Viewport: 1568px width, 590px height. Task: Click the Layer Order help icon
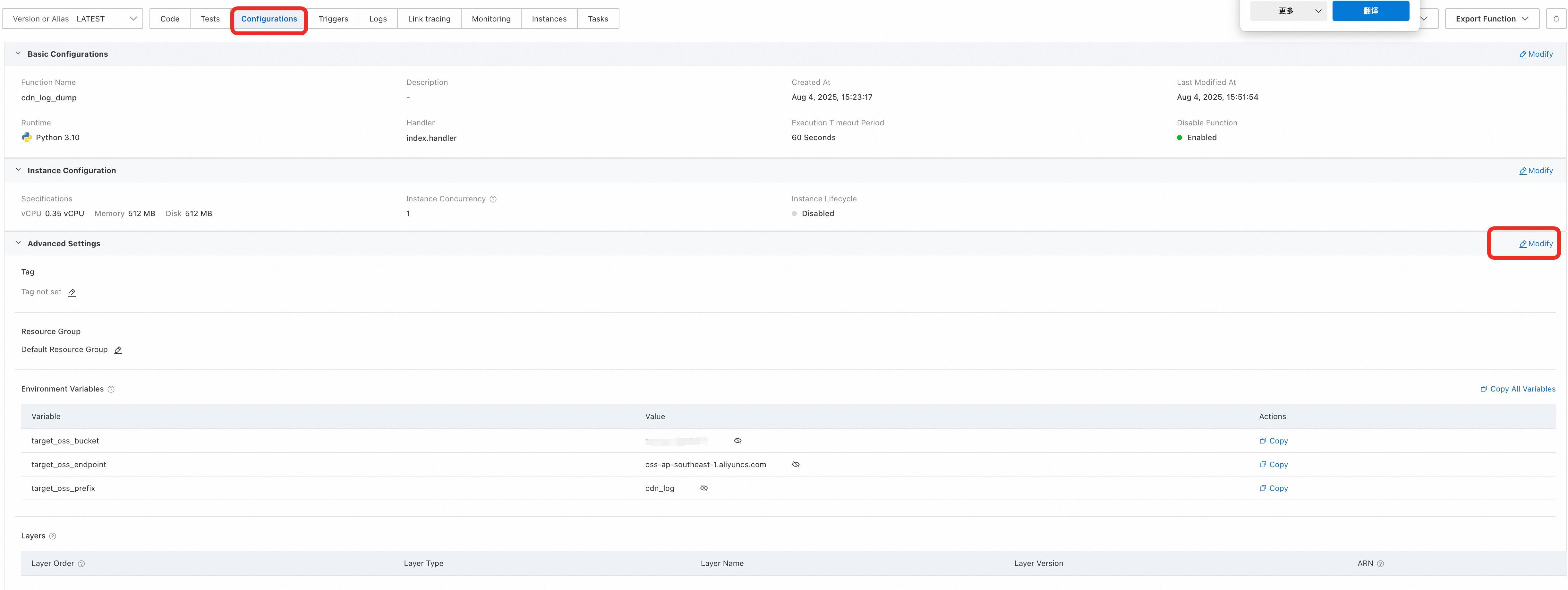click(x=81, y=564)
